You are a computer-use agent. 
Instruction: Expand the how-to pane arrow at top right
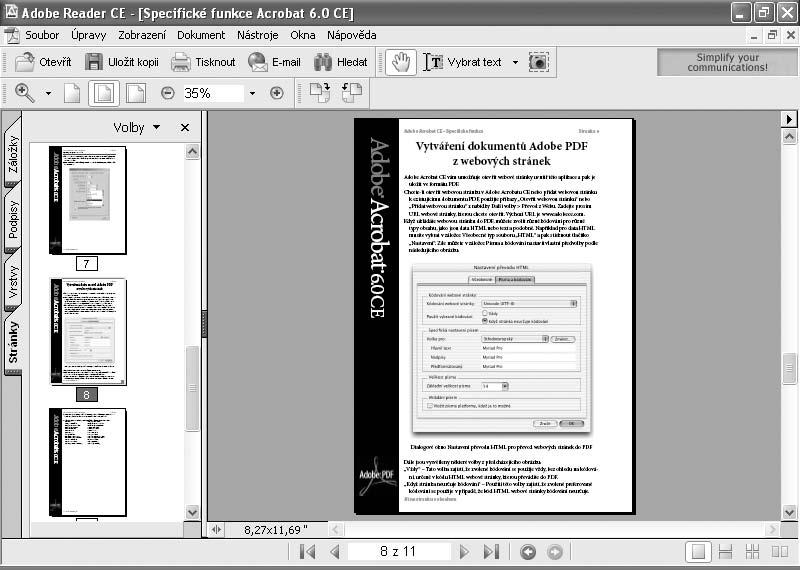[789, 119]
